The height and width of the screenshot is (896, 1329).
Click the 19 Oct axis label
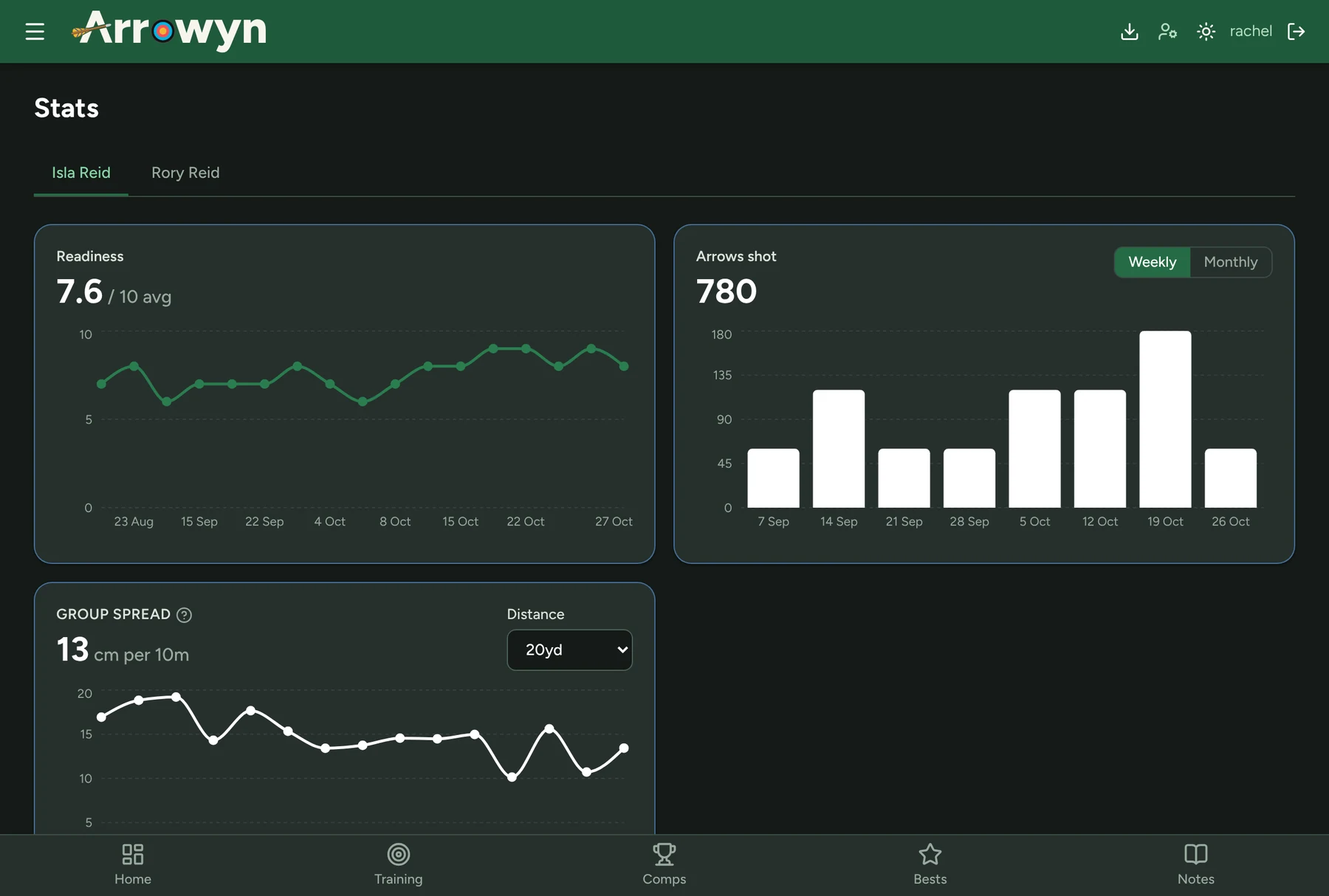[1165, 521]
